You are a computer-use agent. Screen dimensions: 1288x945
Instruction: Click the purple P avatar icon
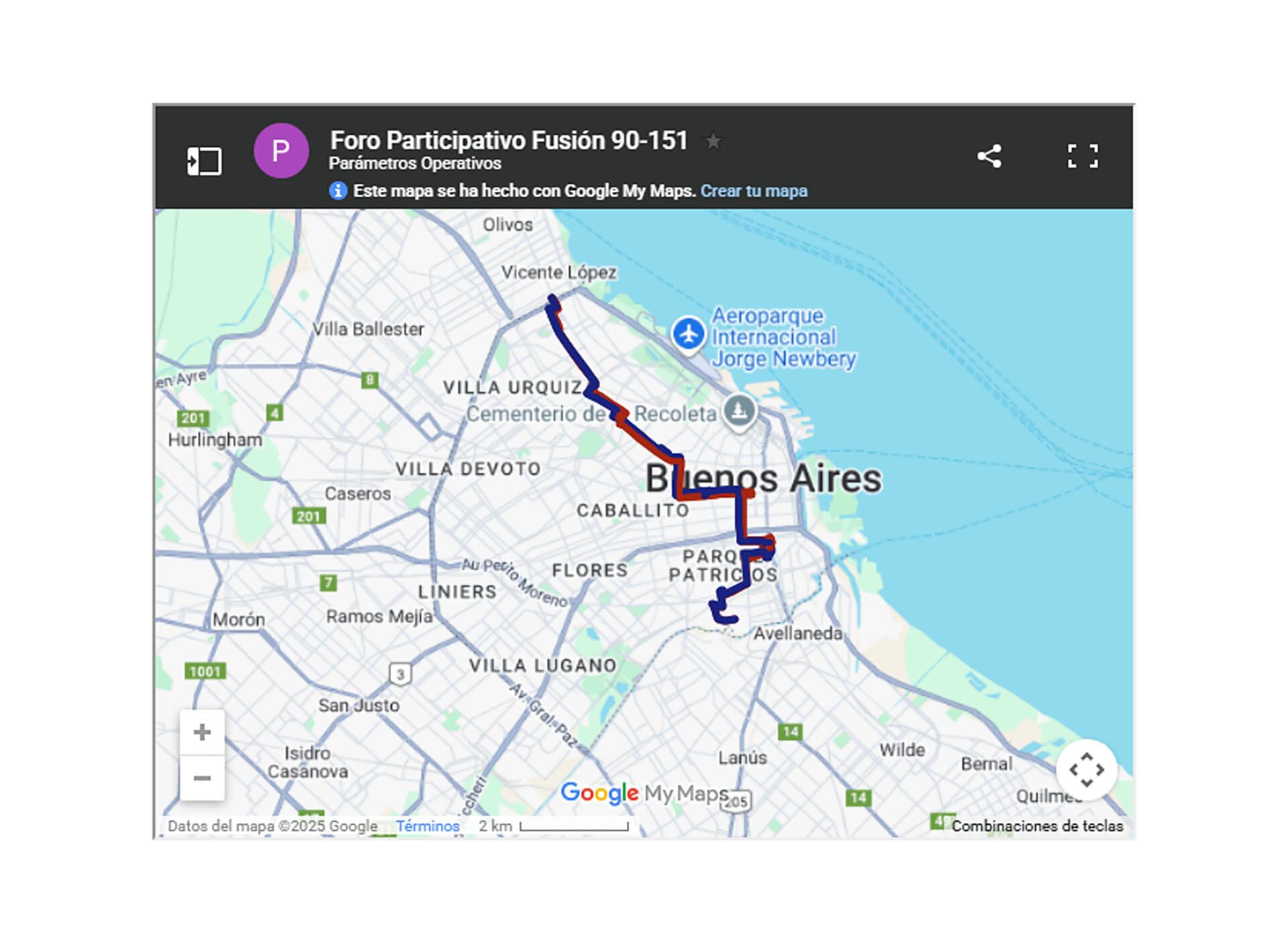point(281,151)
